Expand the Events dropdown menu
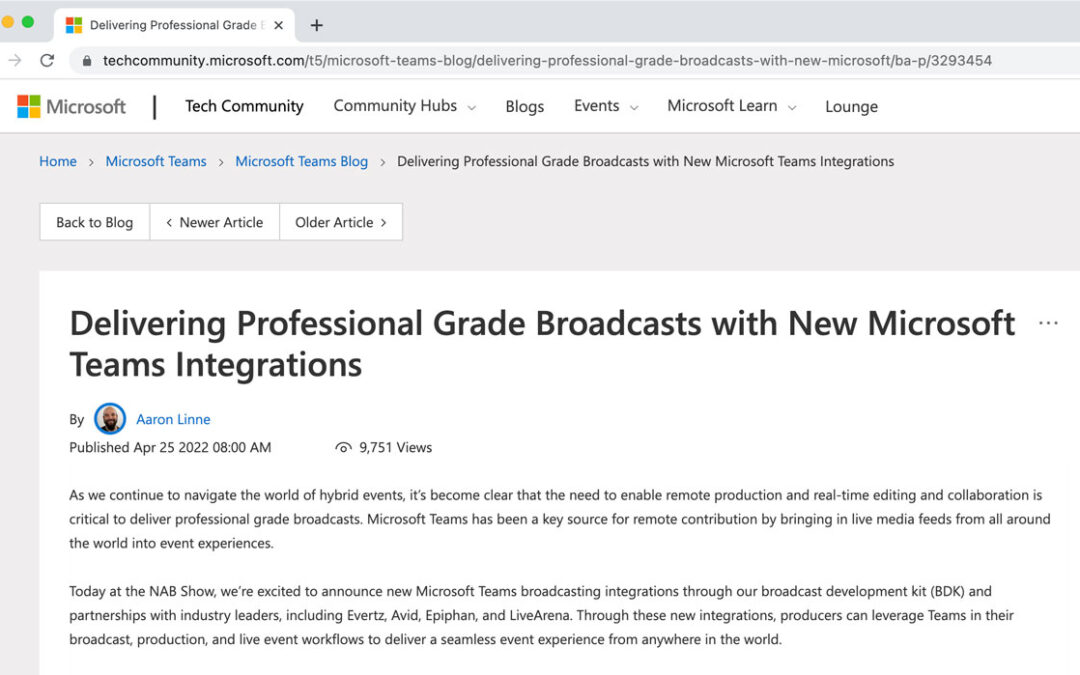 tap(606, 106)
